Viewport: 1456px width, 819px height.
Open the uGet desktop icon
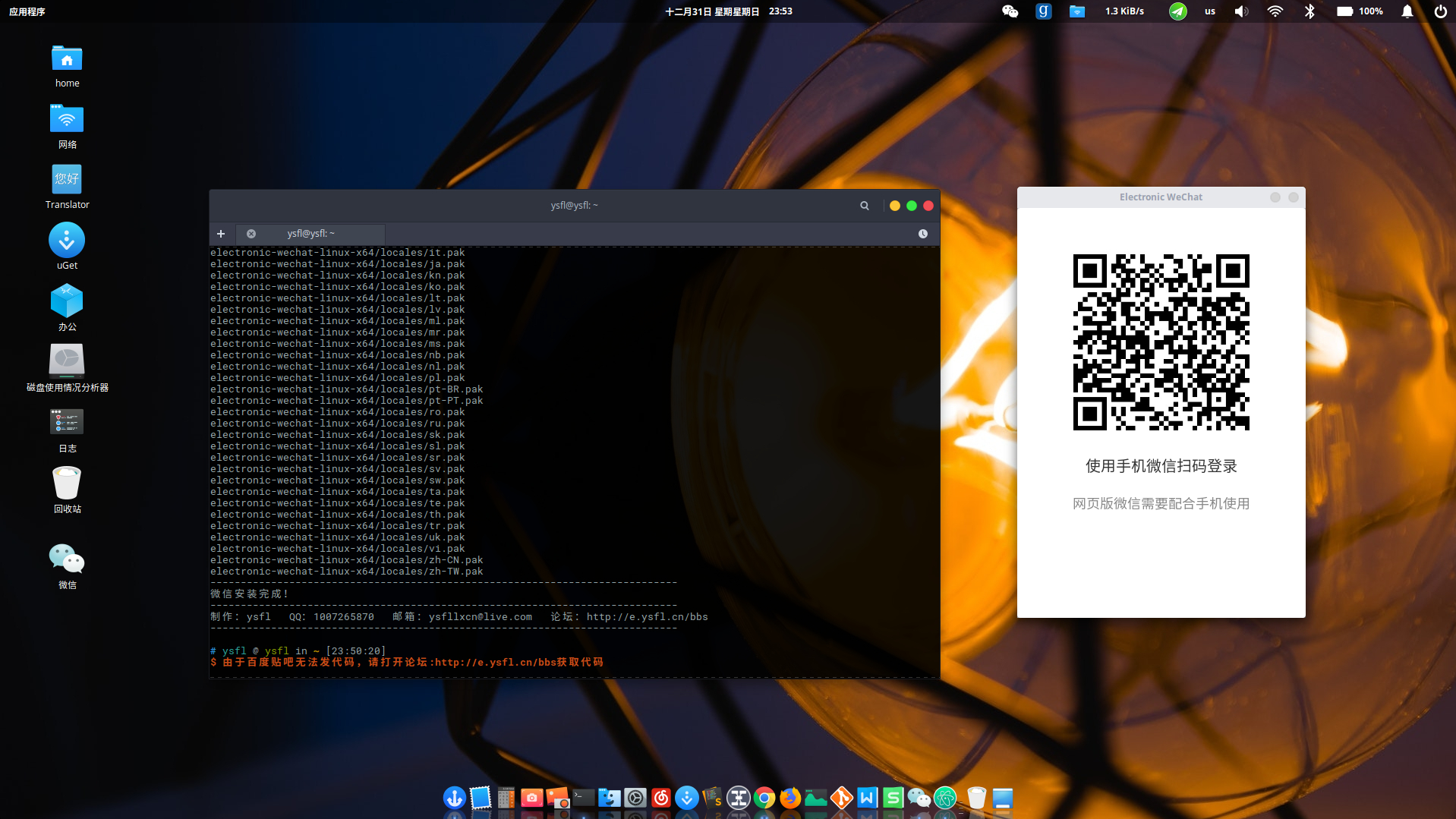[67, 246]
